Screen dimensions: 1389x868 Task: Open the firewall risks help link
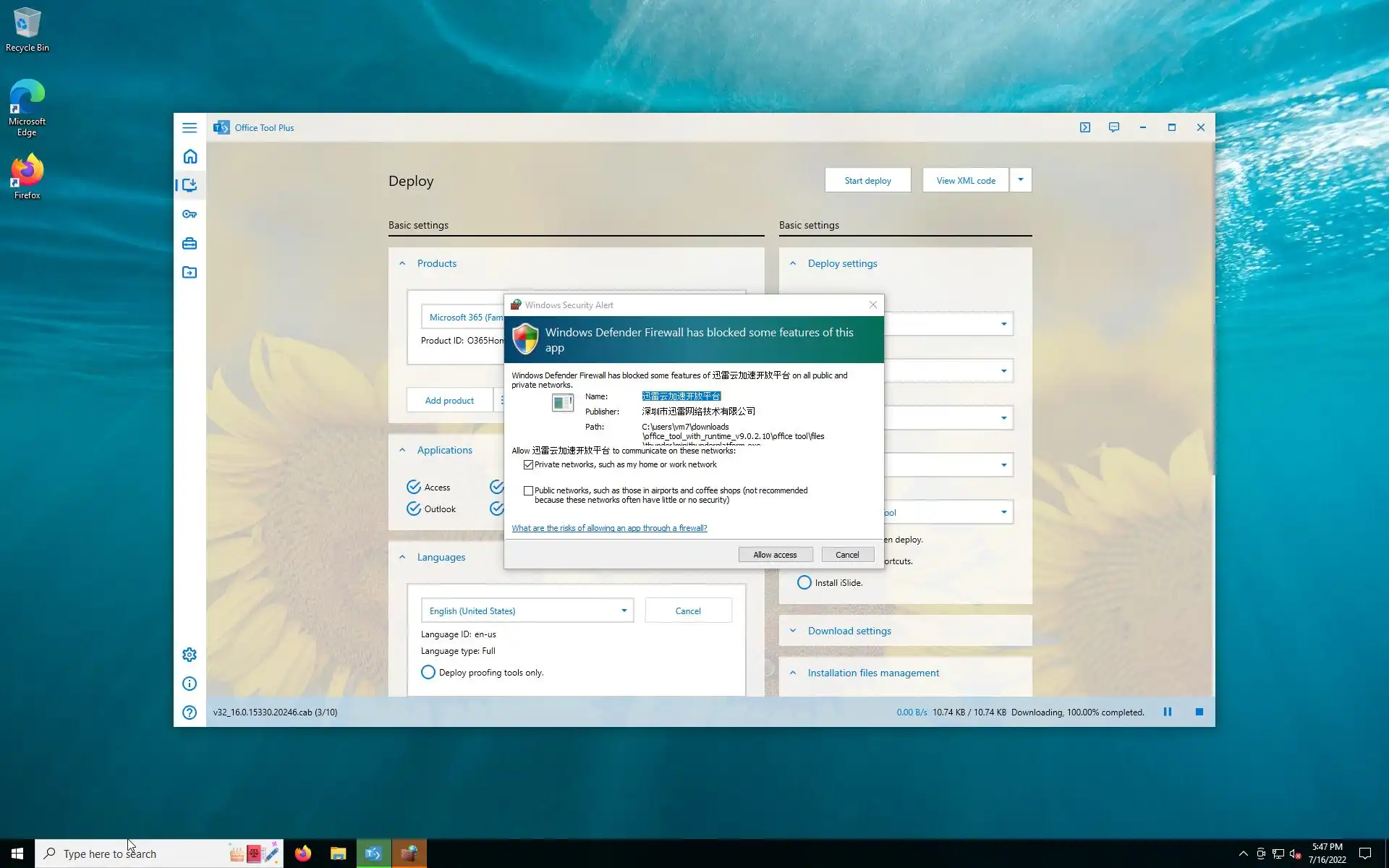609,528
